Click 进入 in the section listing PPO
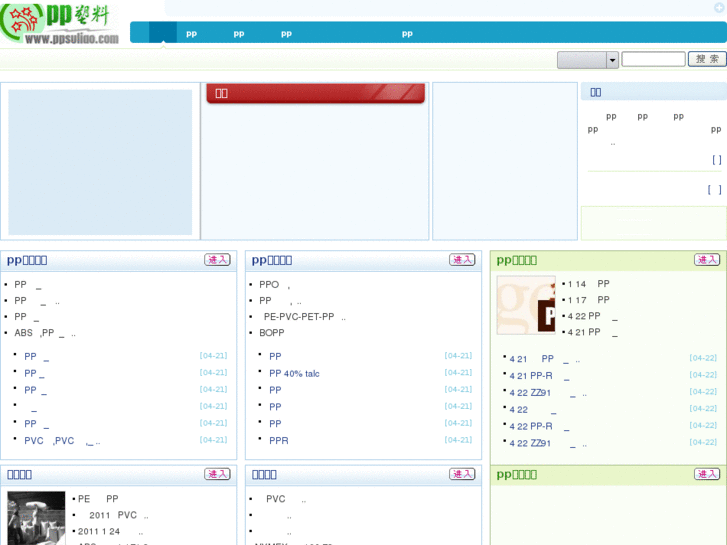The width and height of the screenshot is (727, 545). coord(462,260)
